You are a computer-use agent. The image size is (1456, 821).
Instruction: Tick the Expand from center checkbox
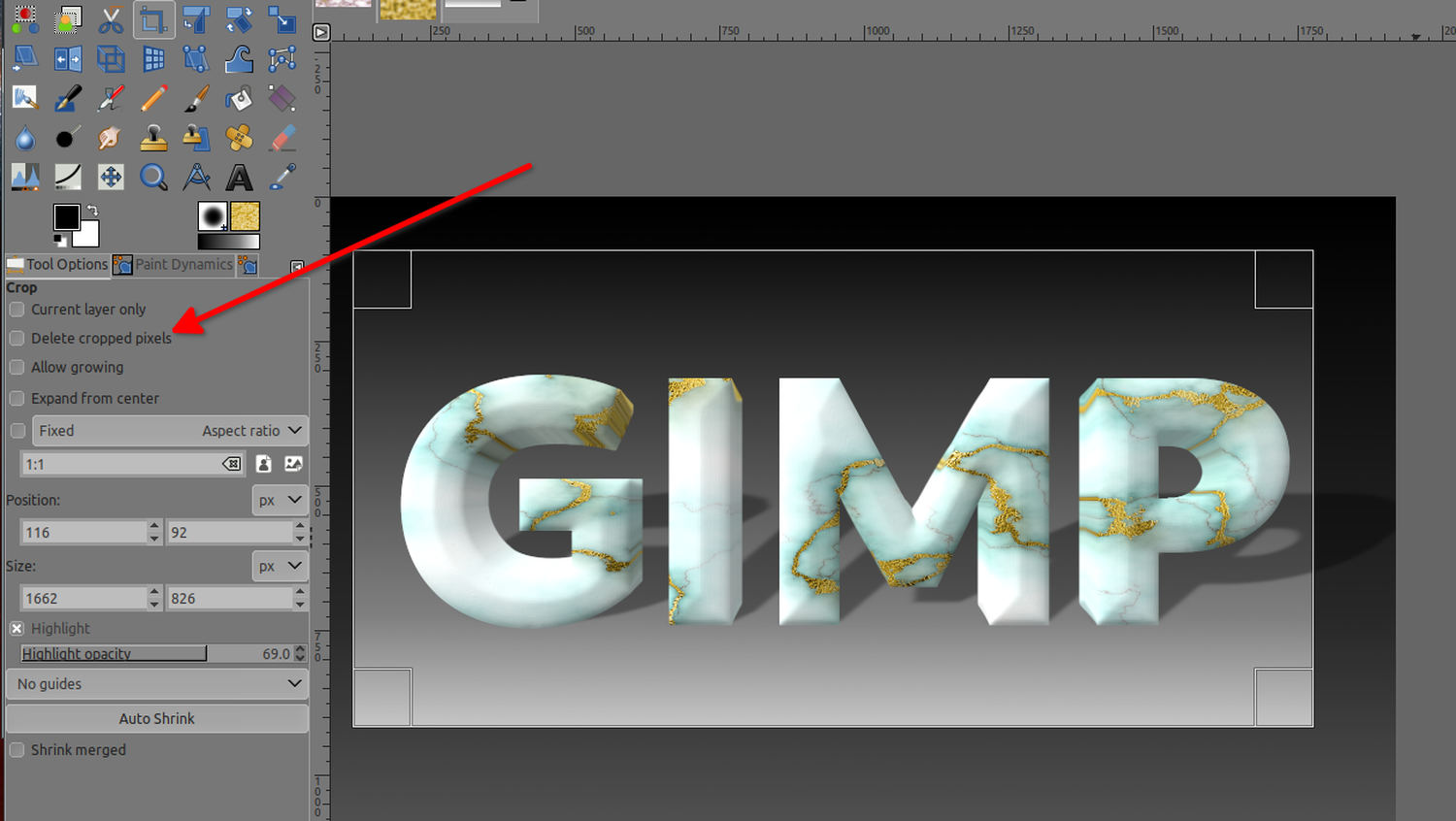coord(17,398)
